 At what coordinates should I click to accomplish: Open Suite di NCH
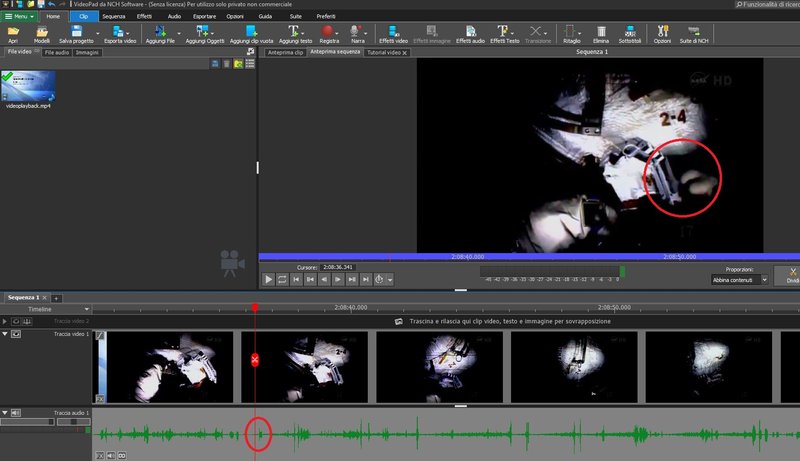694,34
